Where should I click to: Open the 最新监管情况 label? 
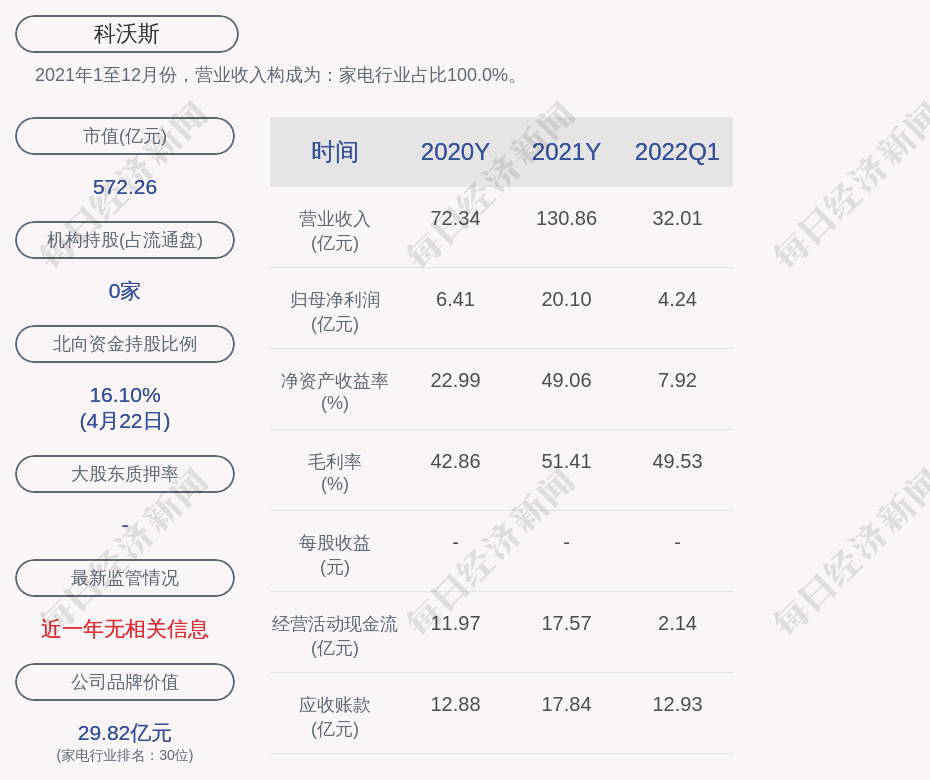(125, 578)
